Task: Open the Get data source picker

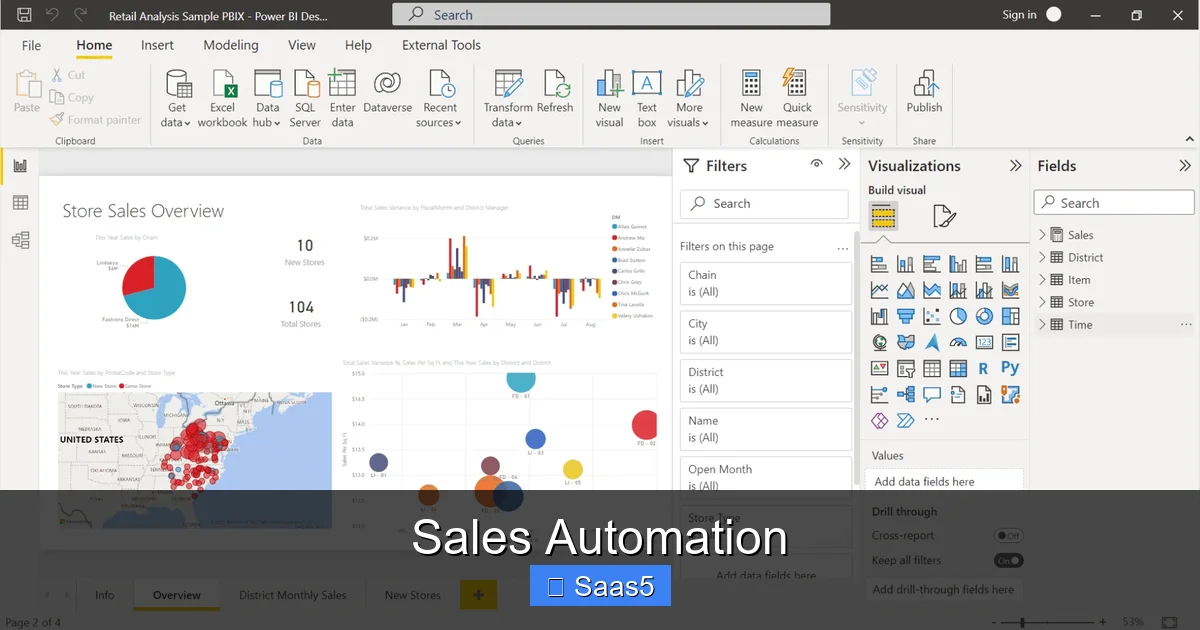Action: [x=177, y=99]
